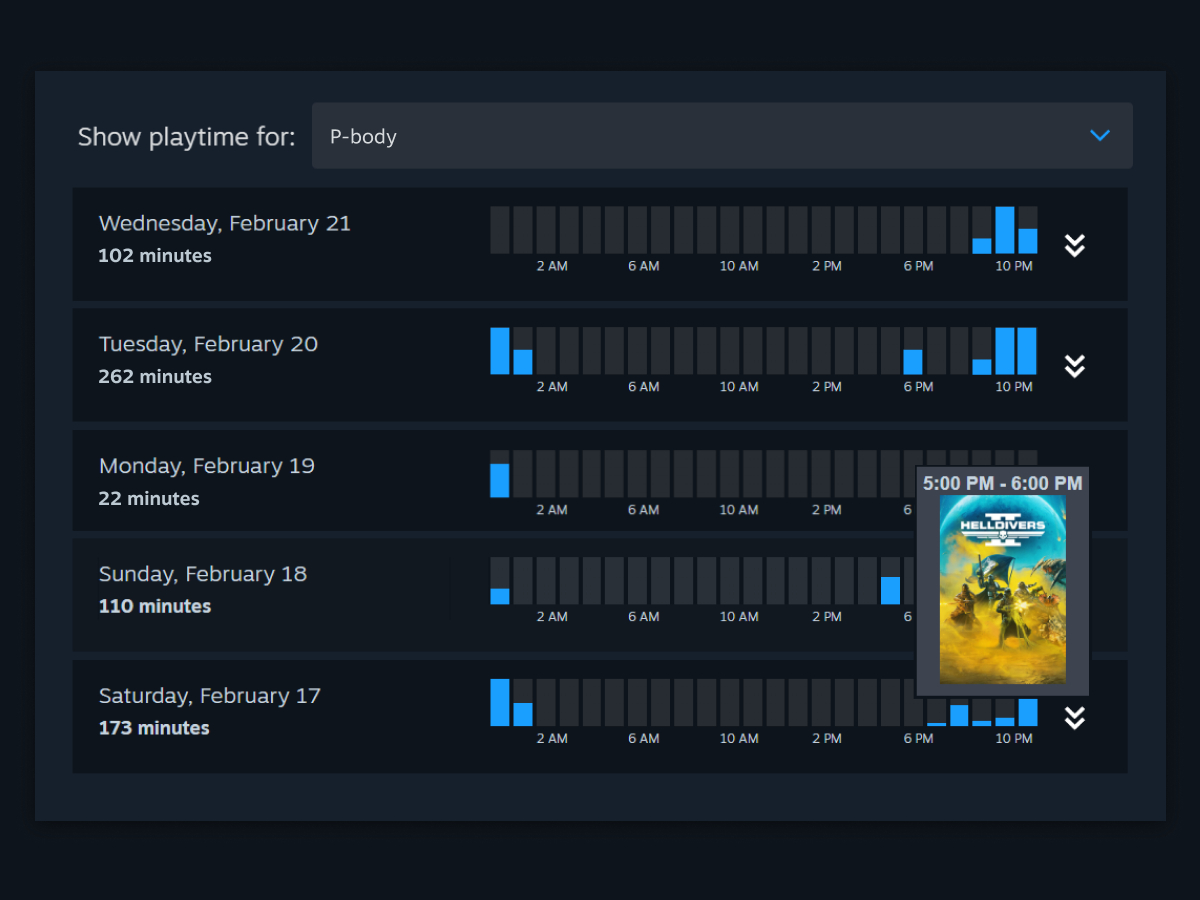The image size is (1200, 900).
Task: Click the blue dropdown arrow beside P-body
Action: click(1100, 136)
